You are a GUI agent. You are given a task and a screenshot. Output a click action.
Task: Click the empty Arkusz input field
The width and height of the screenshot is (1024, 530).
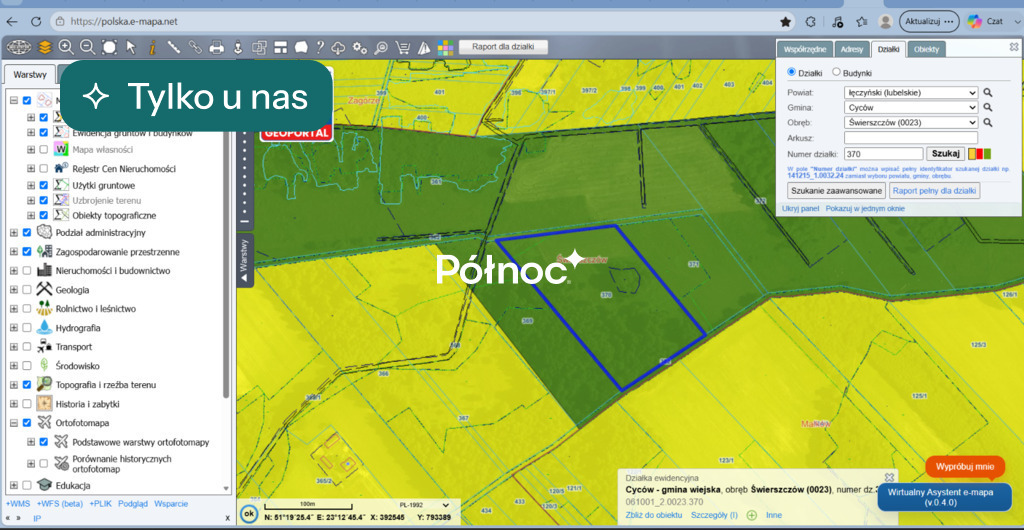click(x=911, y=138)
